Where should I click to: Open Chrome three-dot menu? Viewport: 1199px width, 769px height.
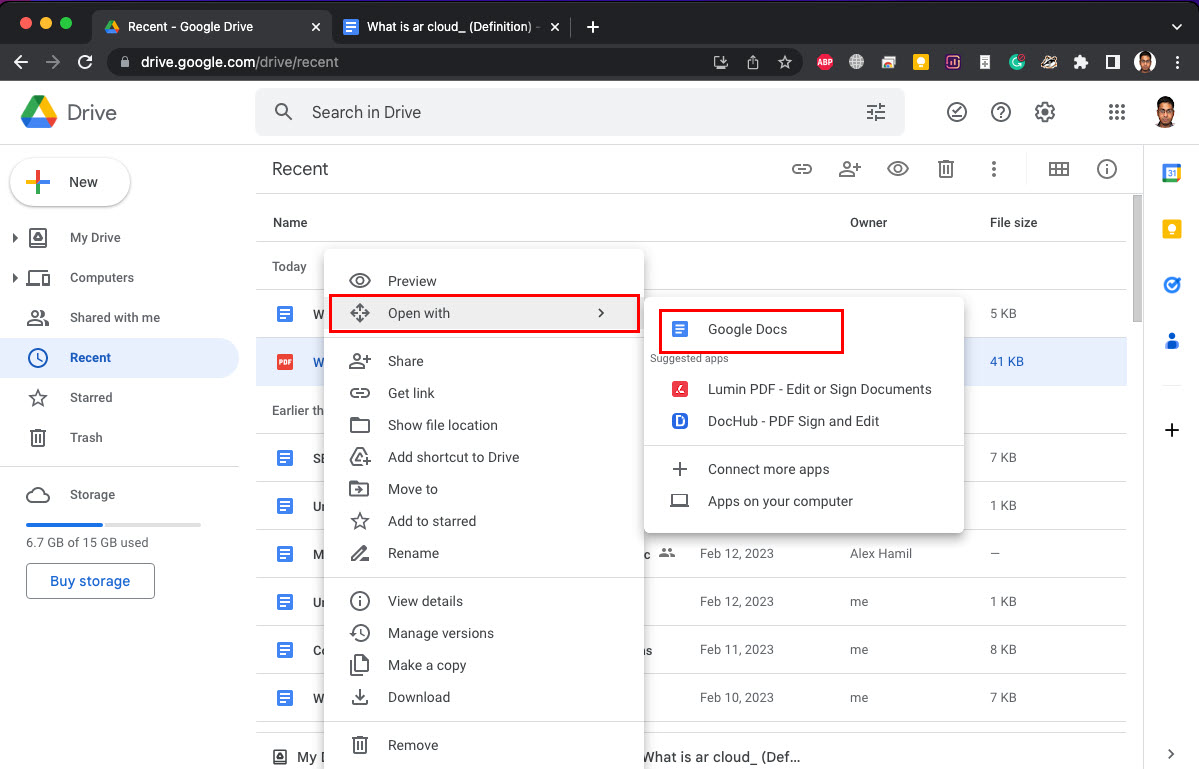pyautogui.click(x=1177, y=62)
